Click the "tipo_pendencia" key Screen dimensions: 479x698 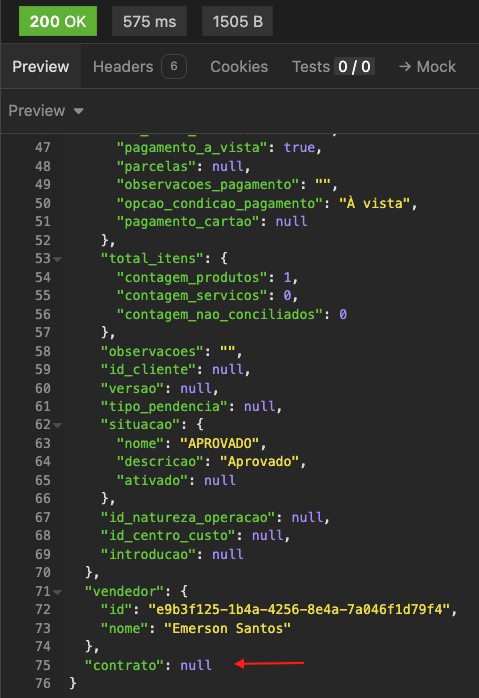point(164,406)
